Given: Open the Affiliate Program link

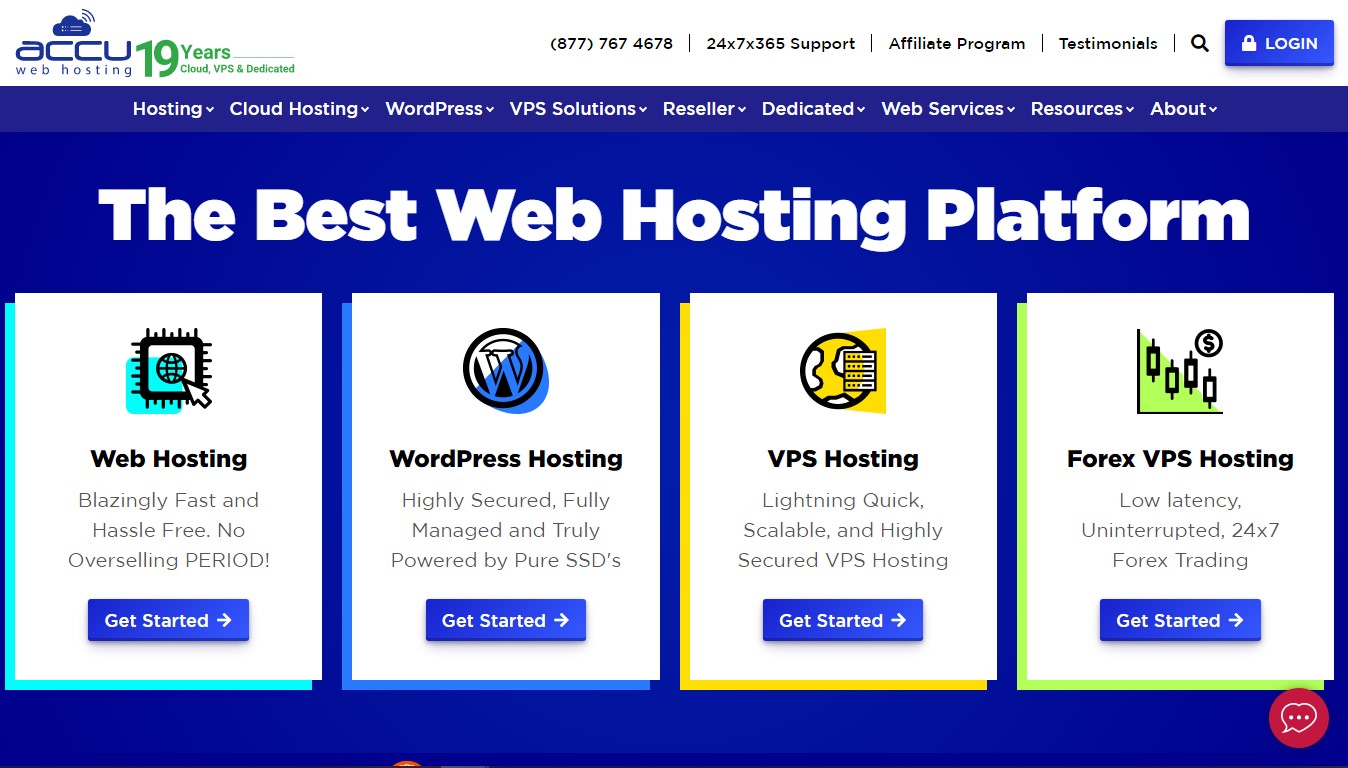Looking at the screenshot, I should coord(957,44).
